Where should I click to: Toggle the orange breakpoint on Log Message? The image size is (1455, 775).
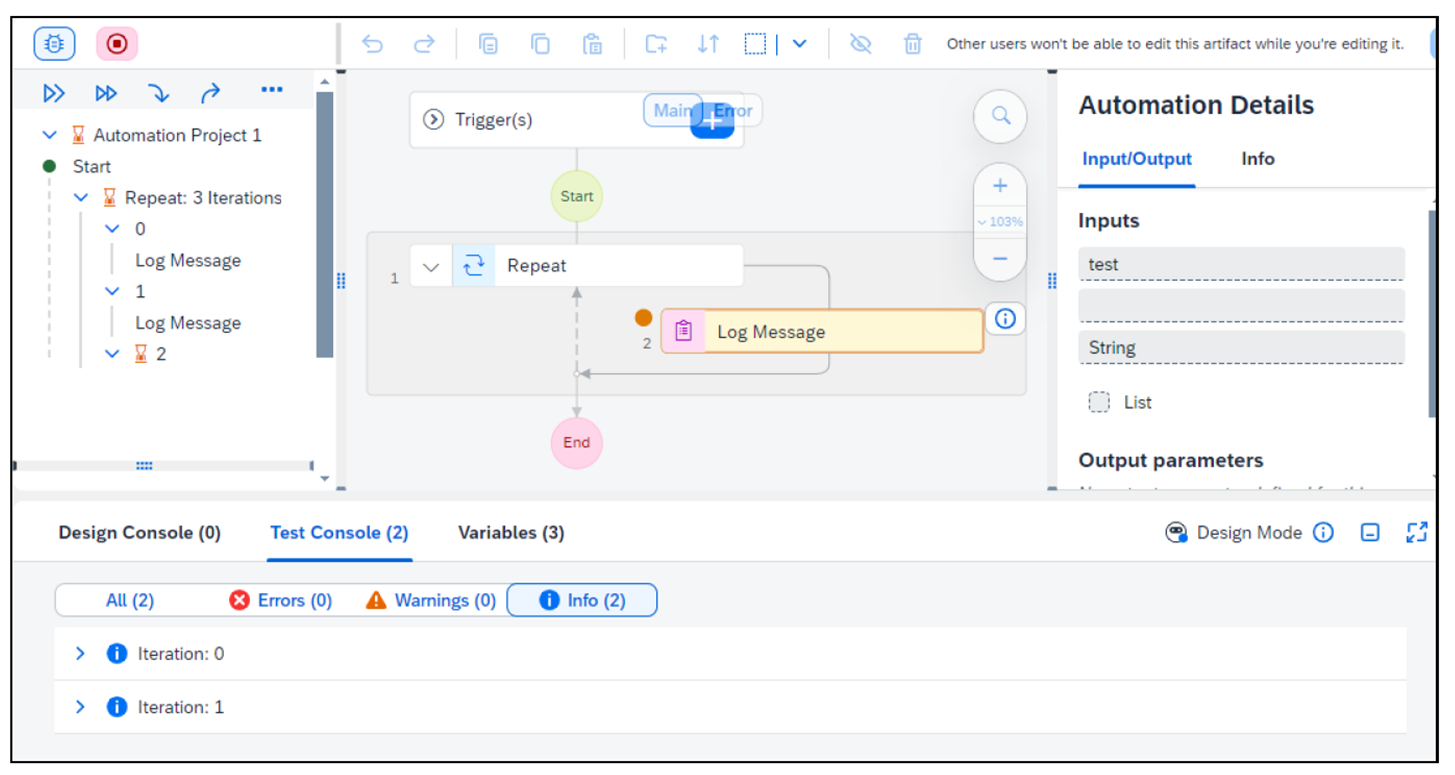[644, 318]
